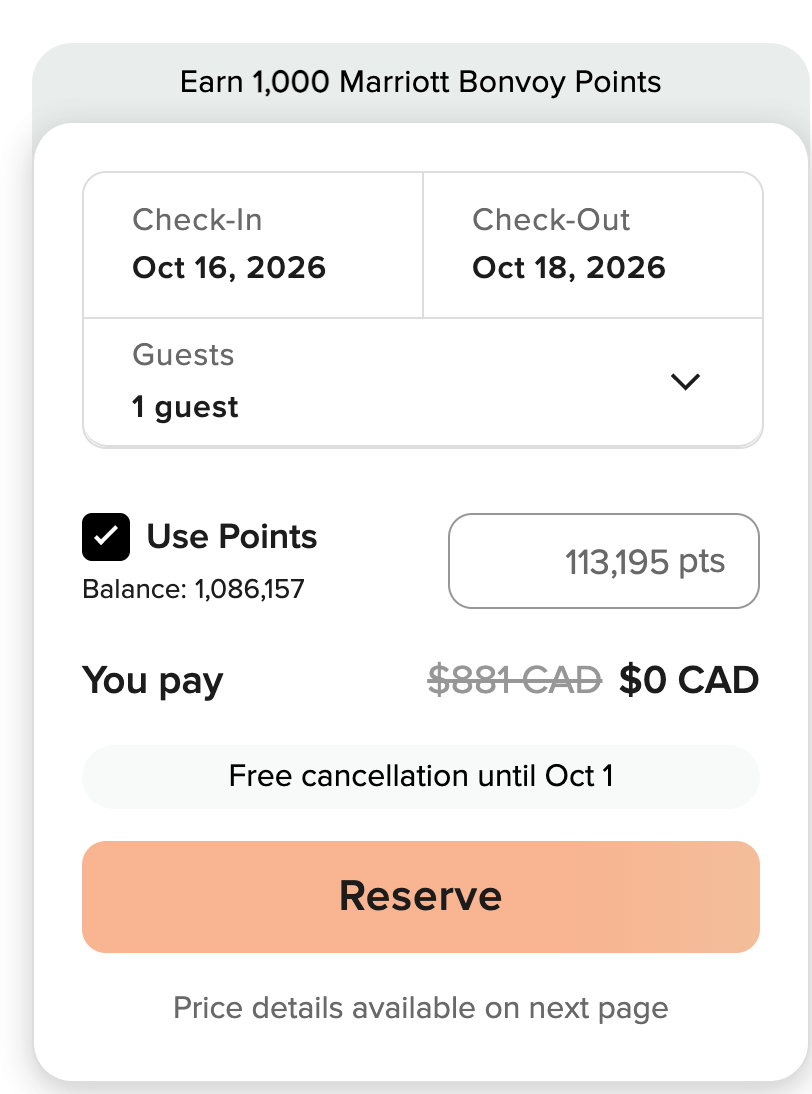Click the 113,195 pts input field
812x1094 pixels.
point(604,561)
